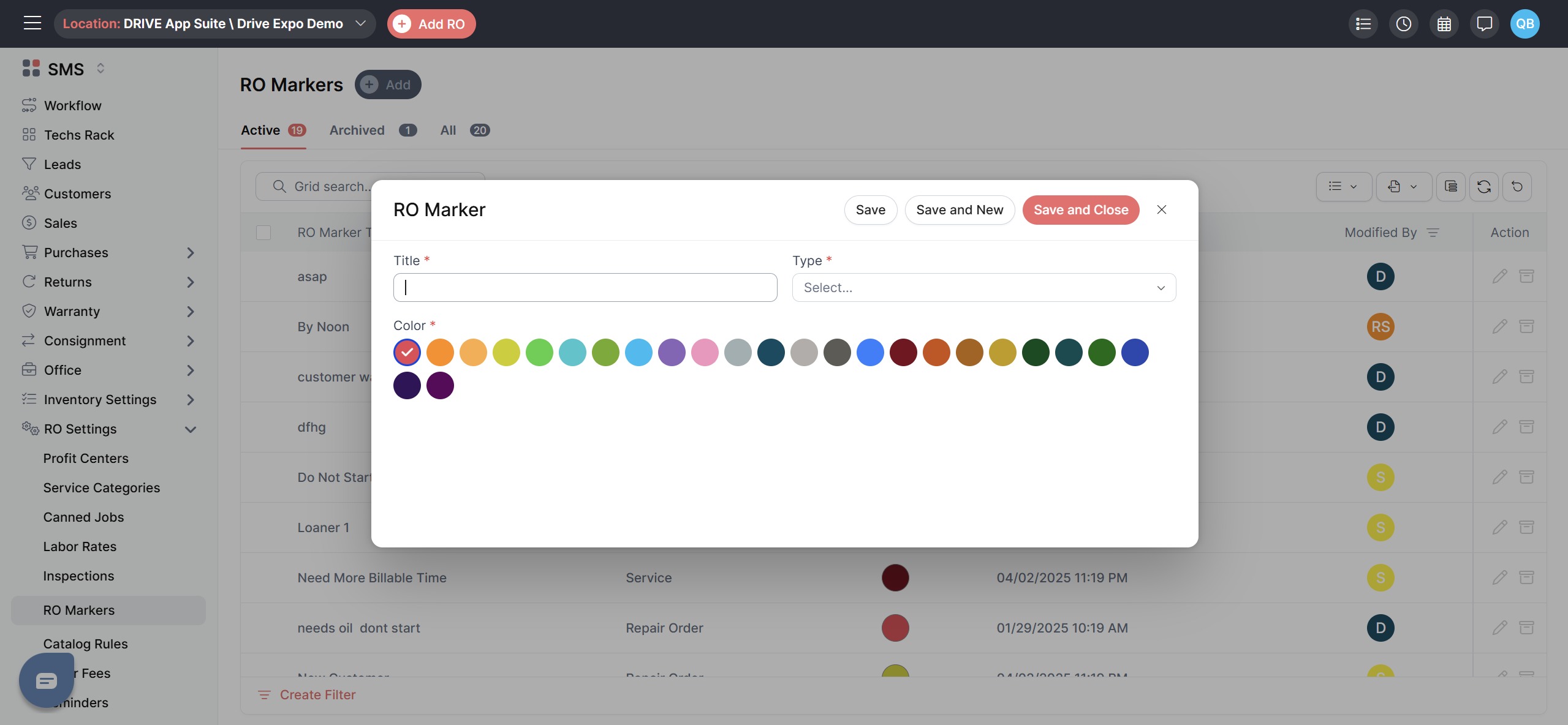The image size is (1568, 725).
Task: Open the clock history icon
Action: point(1403,24)
